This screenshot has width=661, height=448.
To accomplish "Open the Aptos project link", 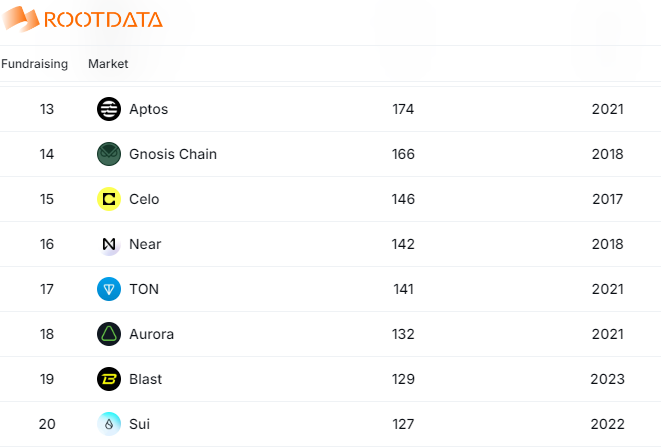I will coord(148,109).
